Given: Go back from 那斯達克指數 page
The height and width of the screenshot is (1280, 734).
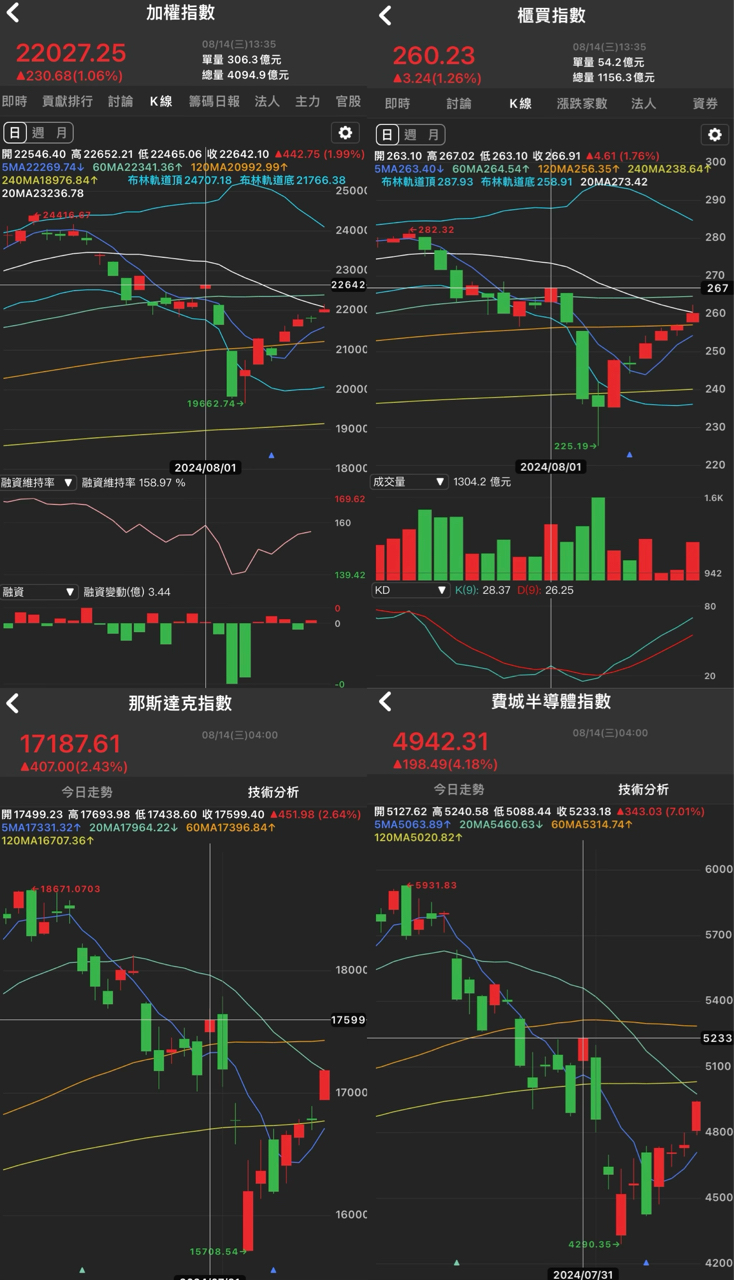Looking at the screenshot, I should (13, 703).
